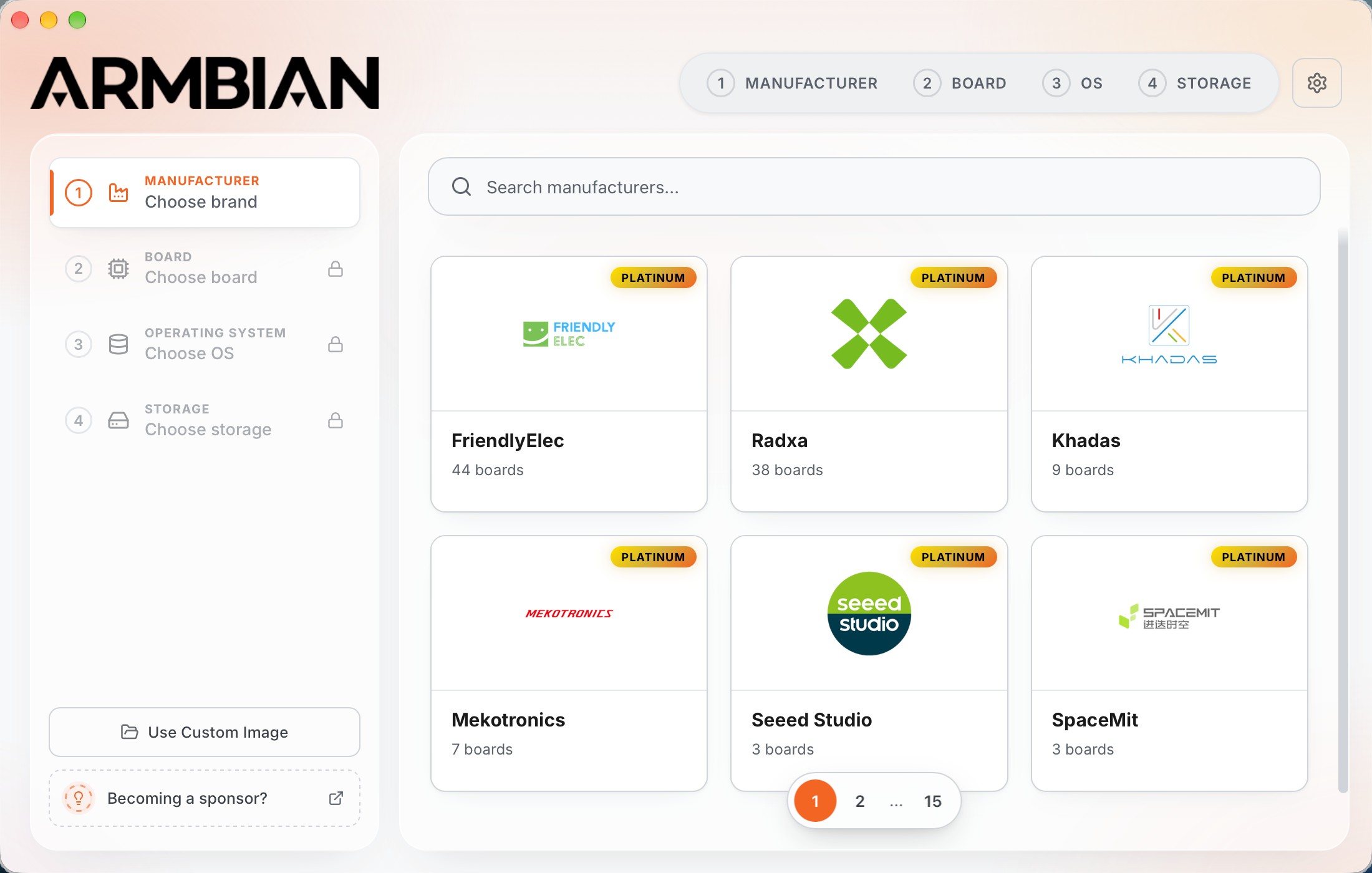Select Khadas 9 boards card
This screenshot has height=873, width=1372.
click(1169, 384)
